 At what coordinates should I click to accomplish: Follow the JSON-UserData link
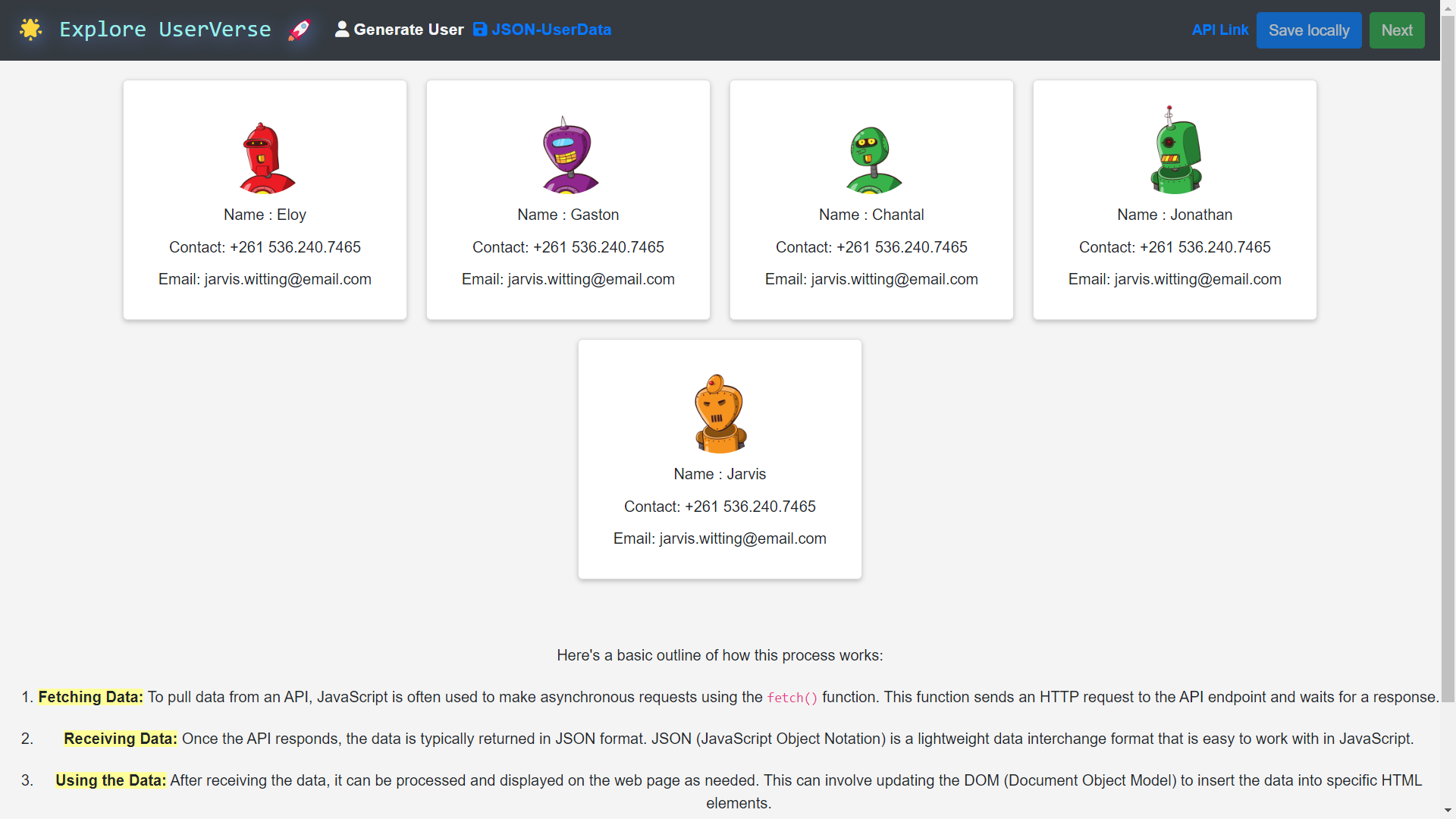(551, 30)
